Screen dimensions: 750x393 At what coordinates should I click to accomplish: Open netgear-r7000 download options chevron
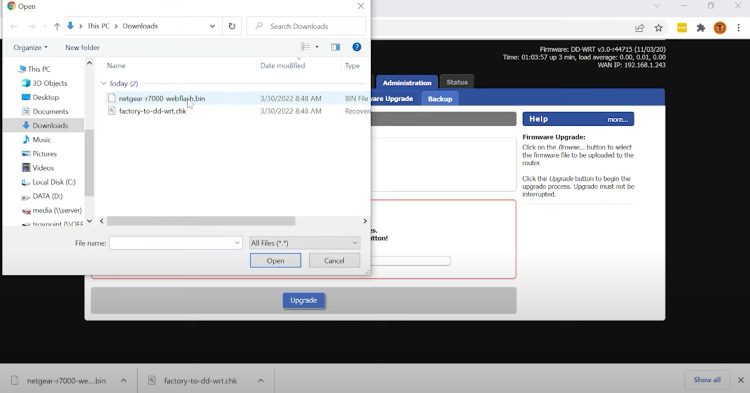point(123,381)
